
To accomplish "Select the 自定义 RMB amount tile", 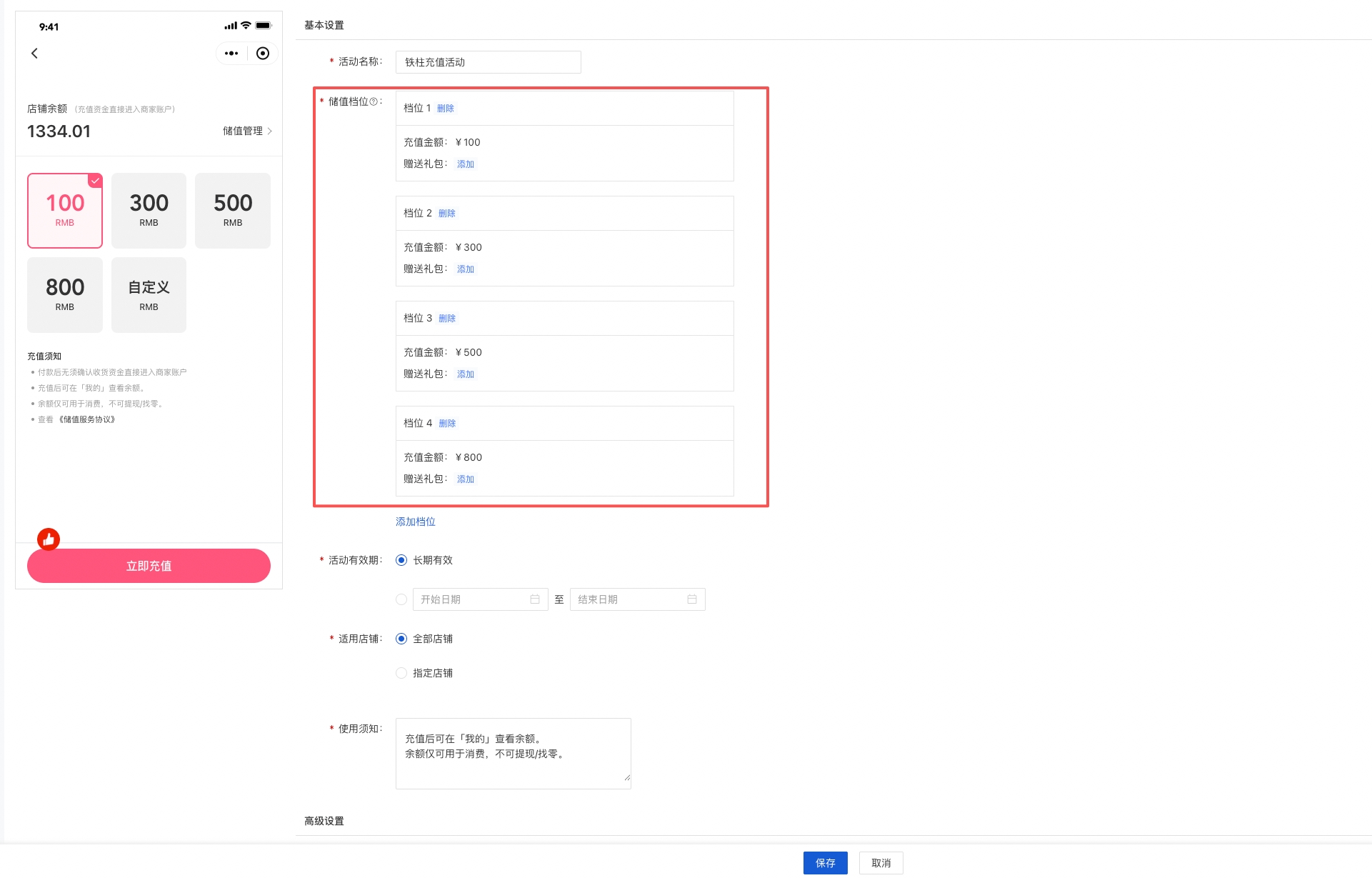I will (x=149, y=295).
